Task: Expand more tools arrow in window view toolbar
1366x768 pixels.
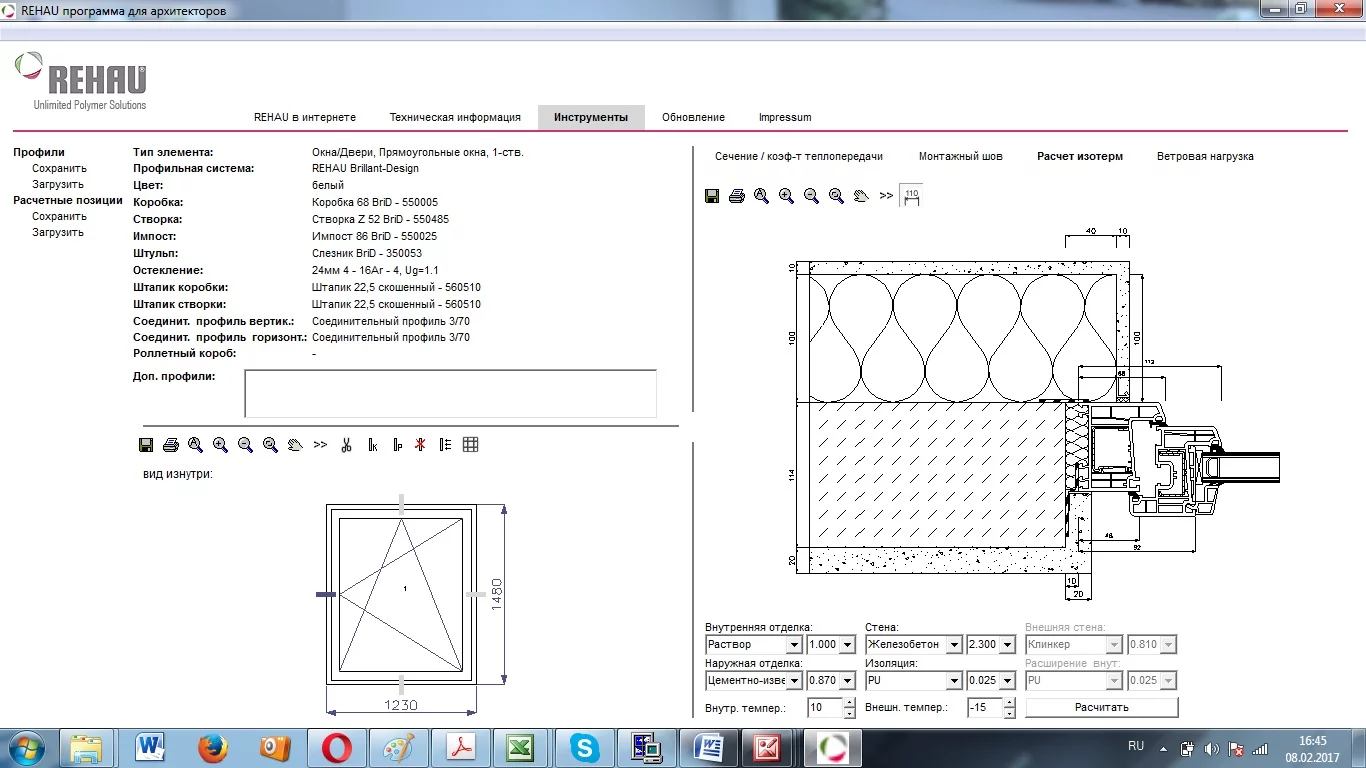Action: (x=320, y=444)
